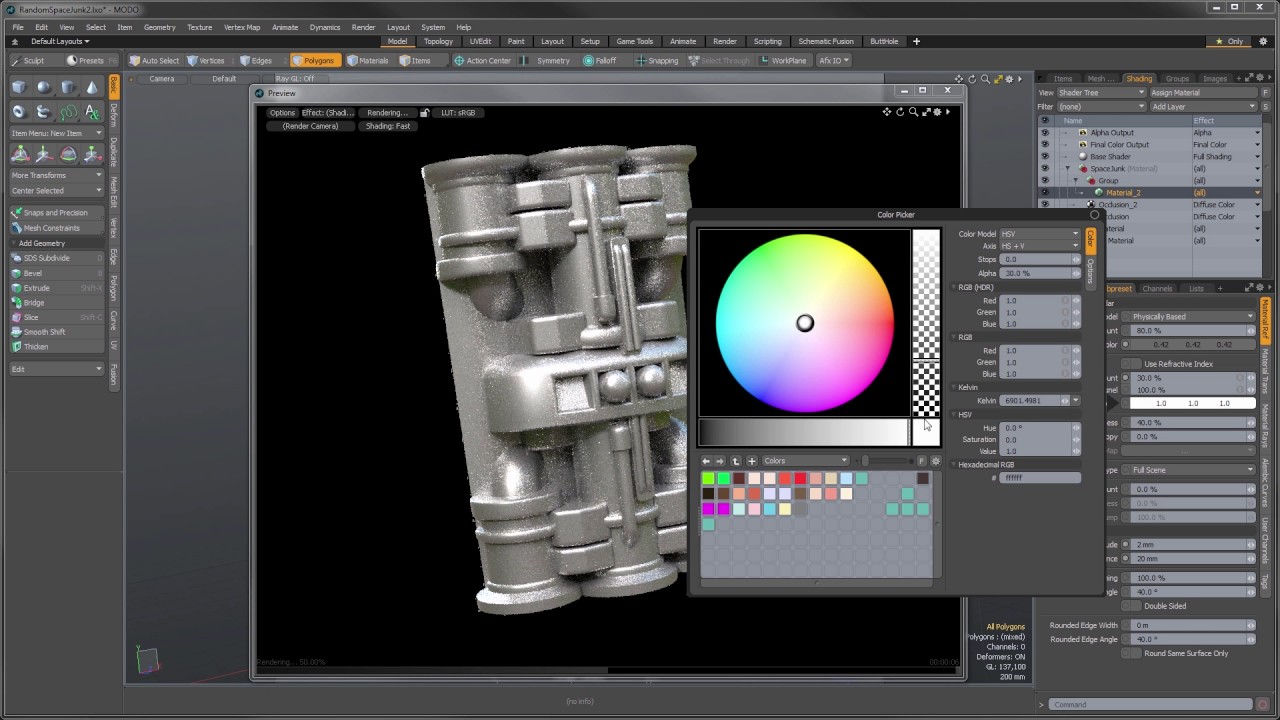Toggle visibility of Group layer

pyautogui.click(x=1045, y=180)
